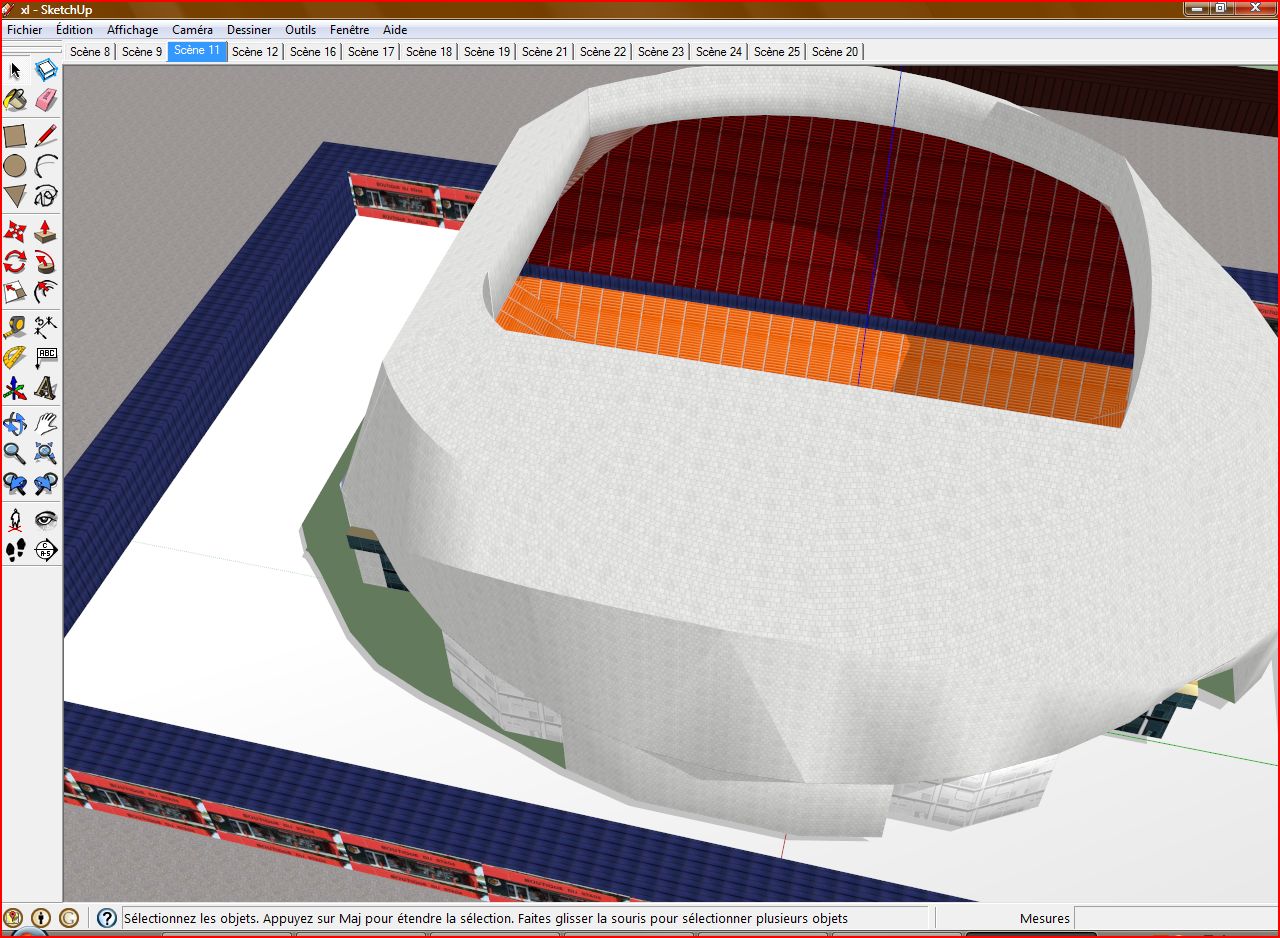Image resolution: width=1280 pixels, height=938 pixels.
Task: Click the Instructor help question mark button
Action: pyautogui.click(x=107, y=918)
